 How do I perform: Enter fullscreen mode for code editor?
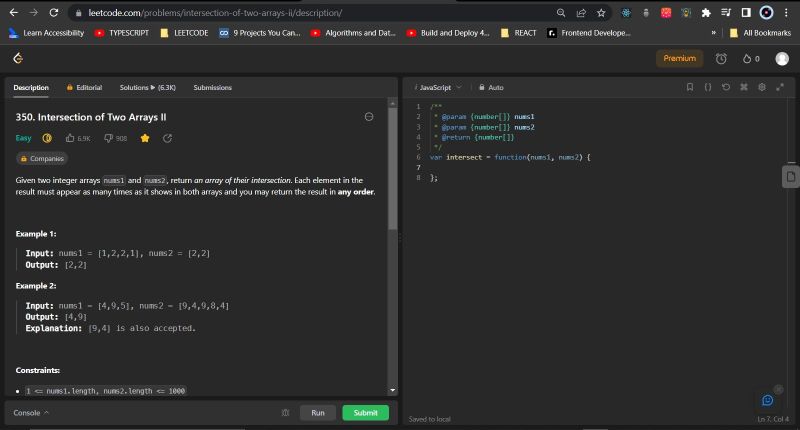tap(779, 87)
